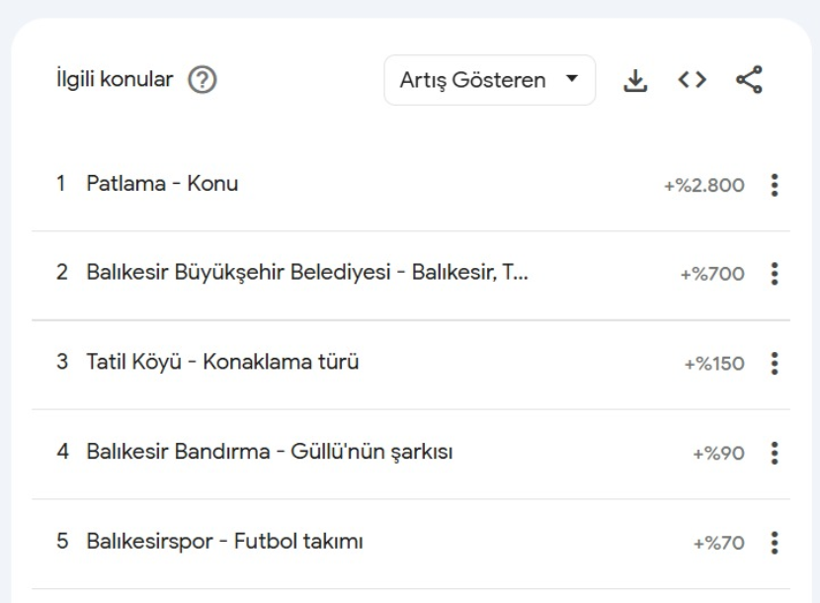Open more options for Balıkesir Büyükşehir Belediyesi

click(774, 274)
